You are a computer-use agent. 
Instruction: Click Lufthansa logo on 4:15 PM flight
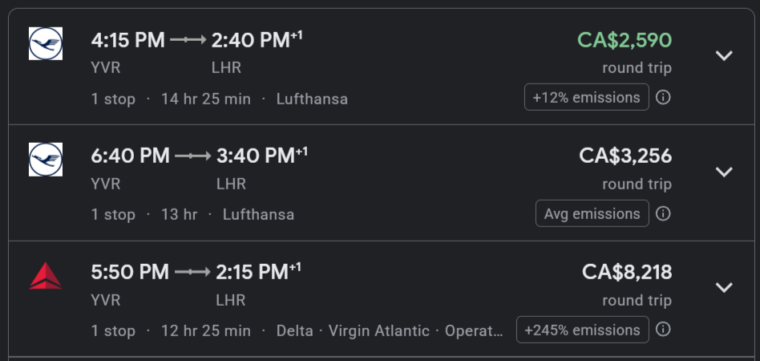[46, 44]
